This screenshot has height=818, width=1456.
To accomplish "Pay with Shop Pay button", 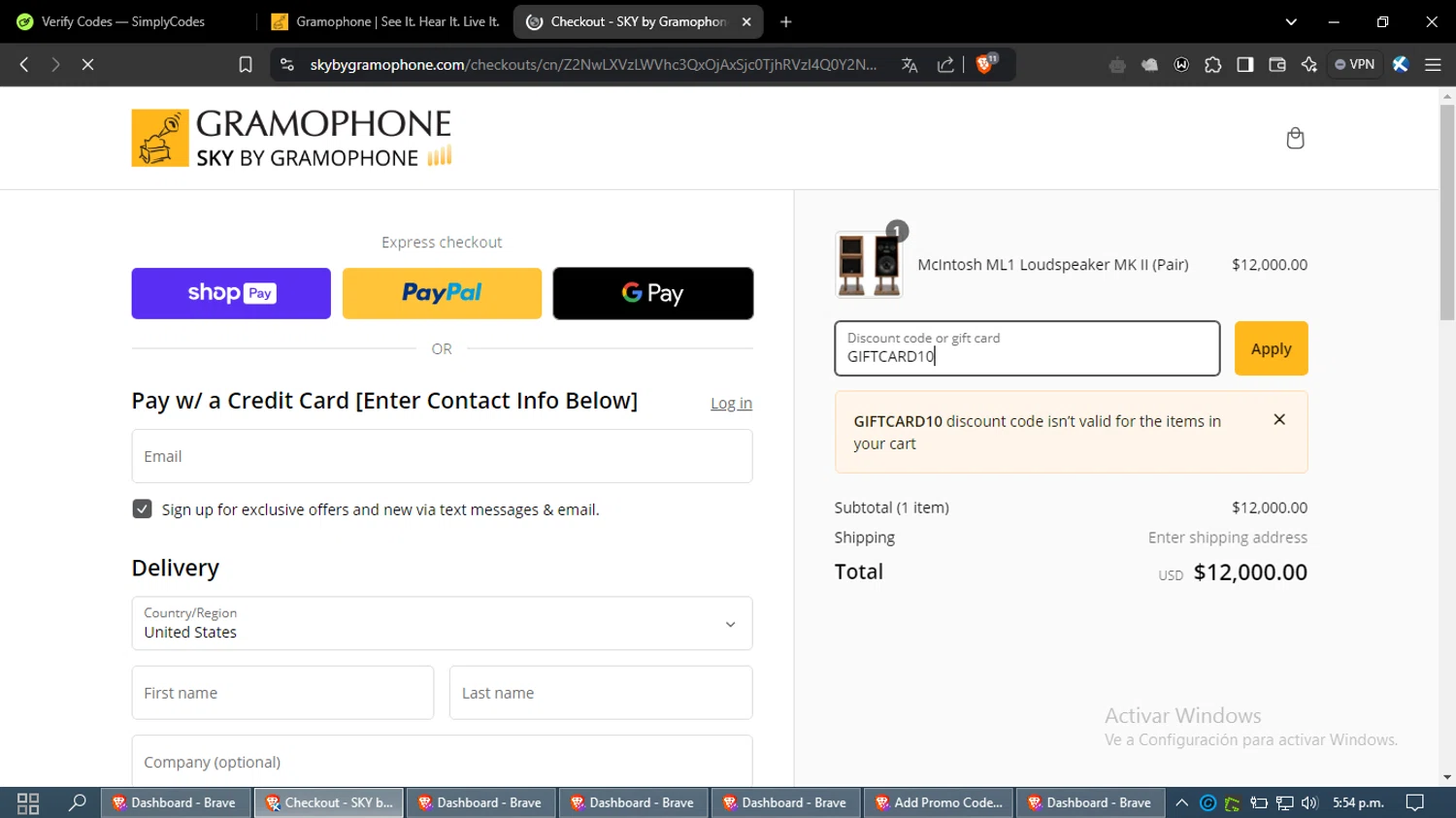I will tap(231, 293).
